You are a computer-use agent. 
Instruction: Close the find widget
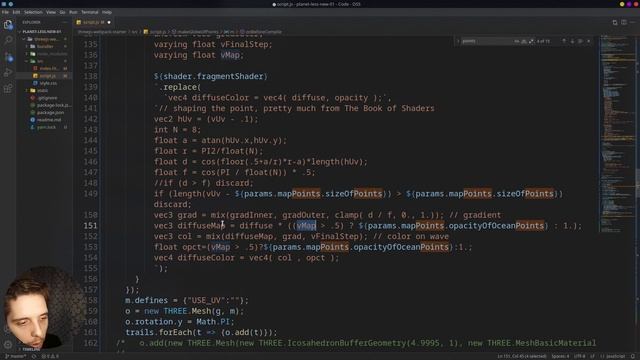point(589,41)
